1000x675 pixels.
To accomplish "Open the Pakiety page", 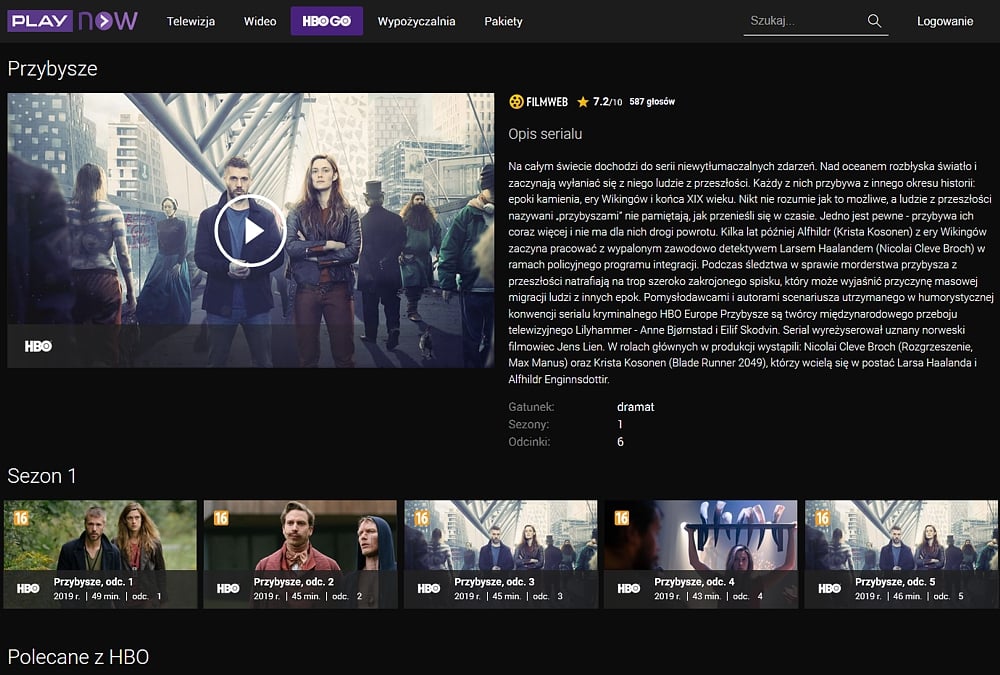I will [503, 21].
